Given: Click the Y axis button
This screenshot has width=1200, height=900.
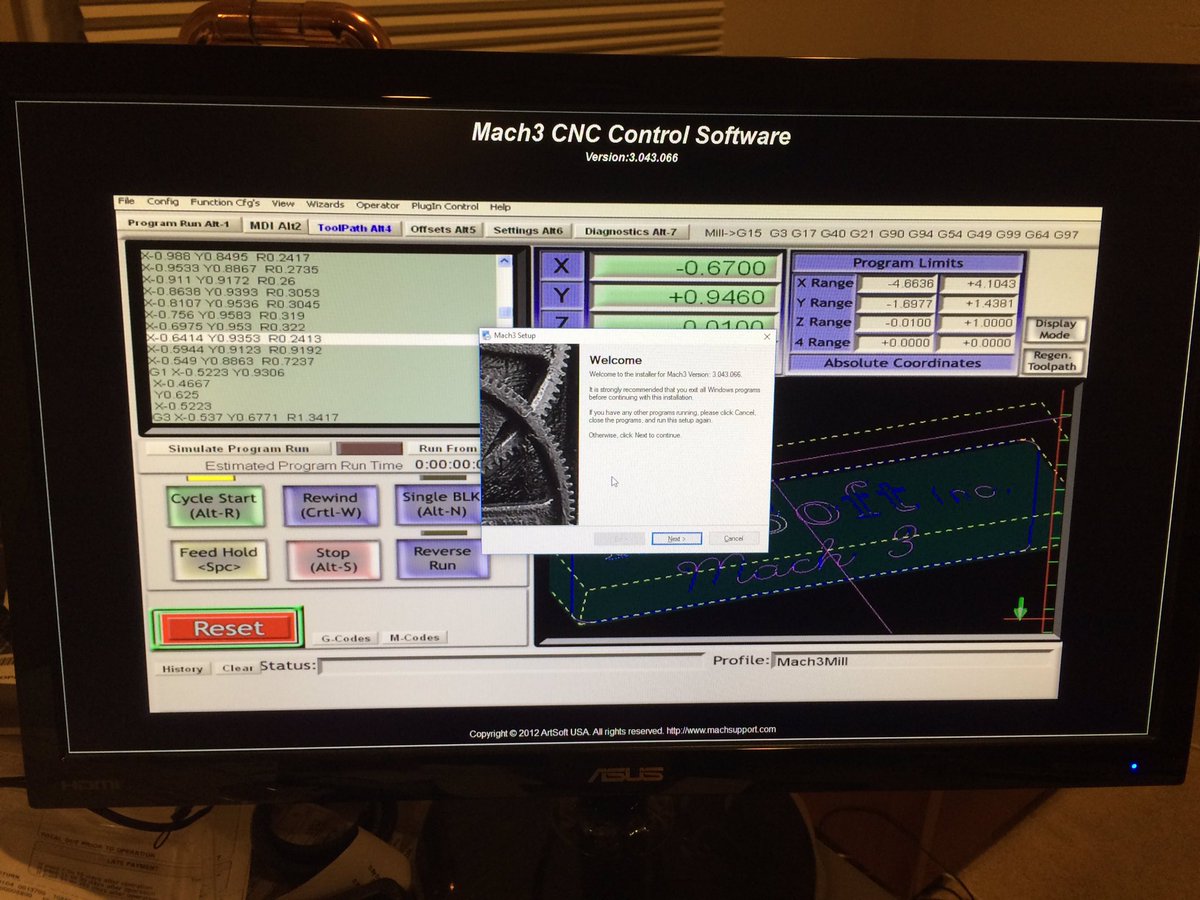Looking at the screenshot, I should (x=561, y=296).
